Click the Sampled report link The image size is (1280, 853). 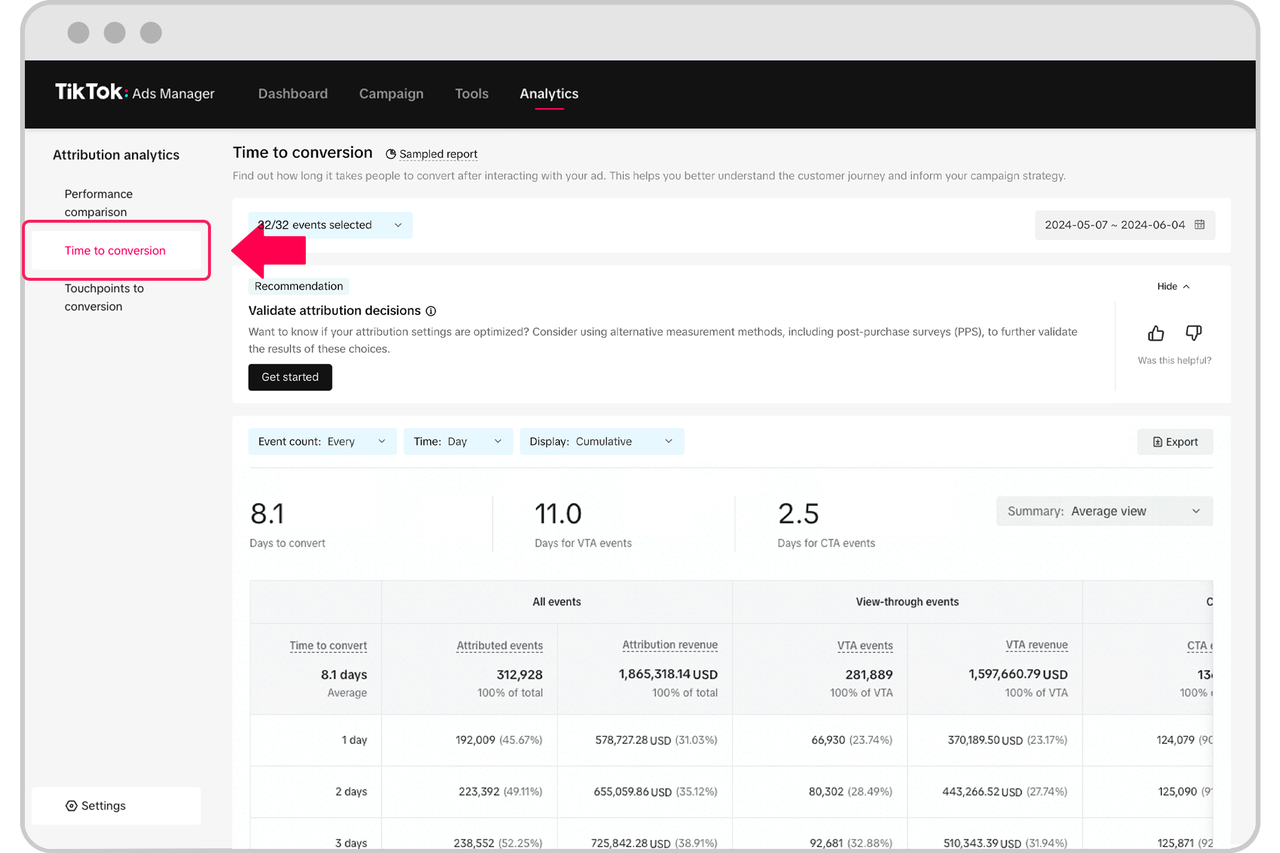438,154
